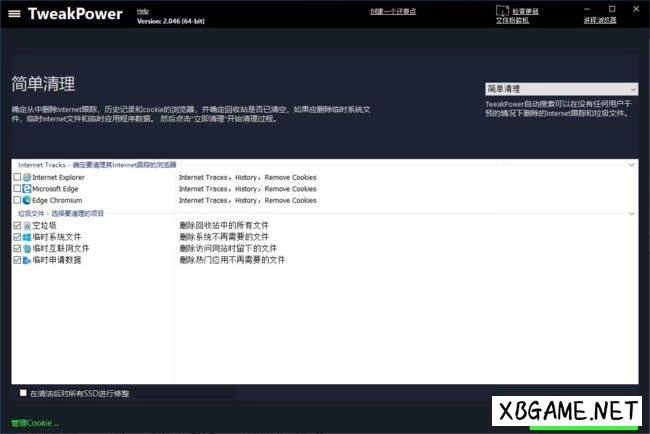Open the Help menu

[x=143, y=10]
